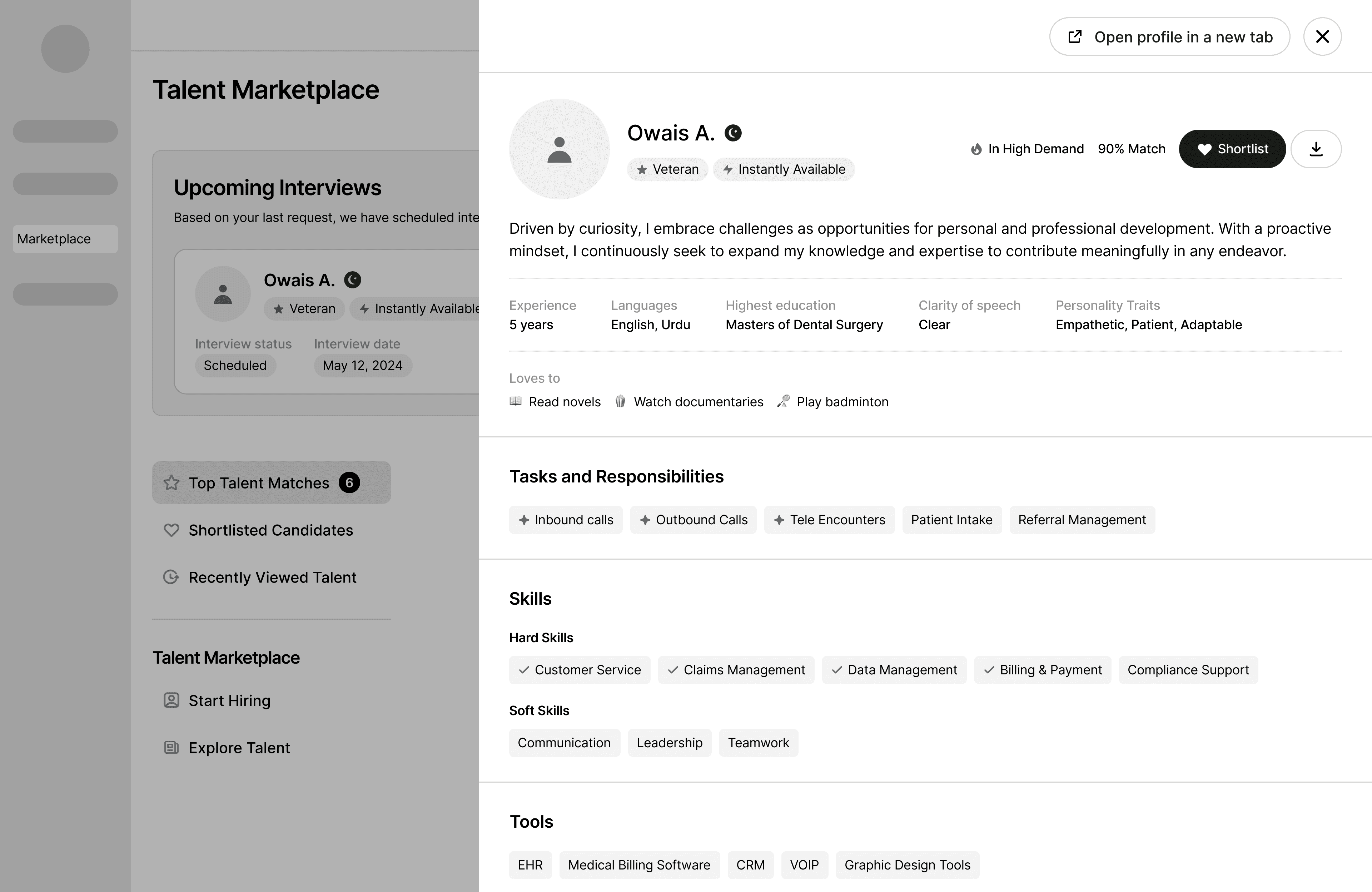Open profile in a new tab
This screenshot has width=1372, height=892.
(x=1169, y=37)
